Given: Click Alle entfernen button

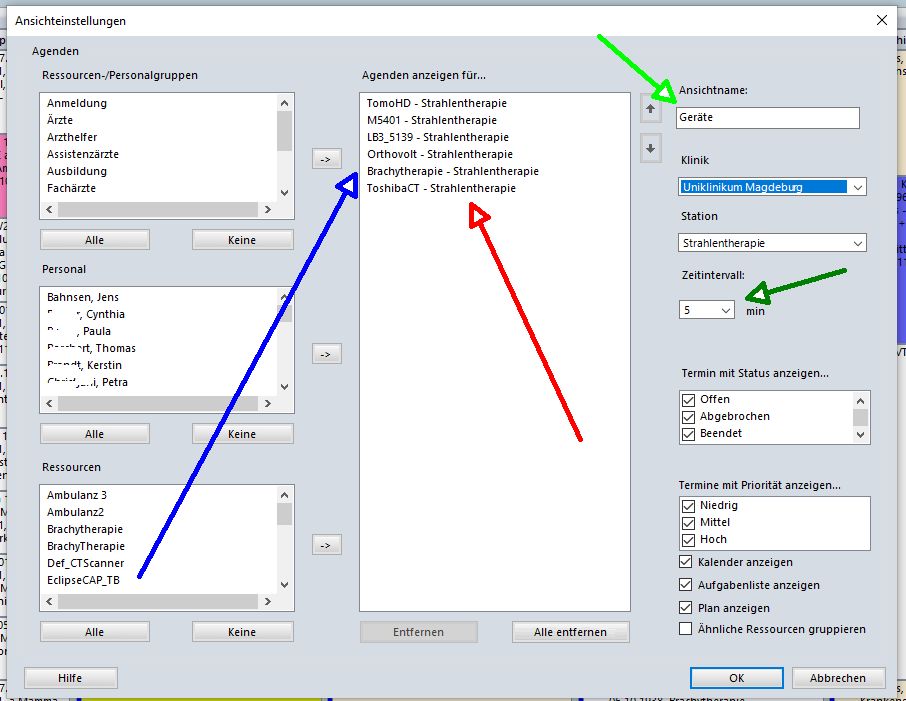Looking at the screenshot, I should coord(571,632).
